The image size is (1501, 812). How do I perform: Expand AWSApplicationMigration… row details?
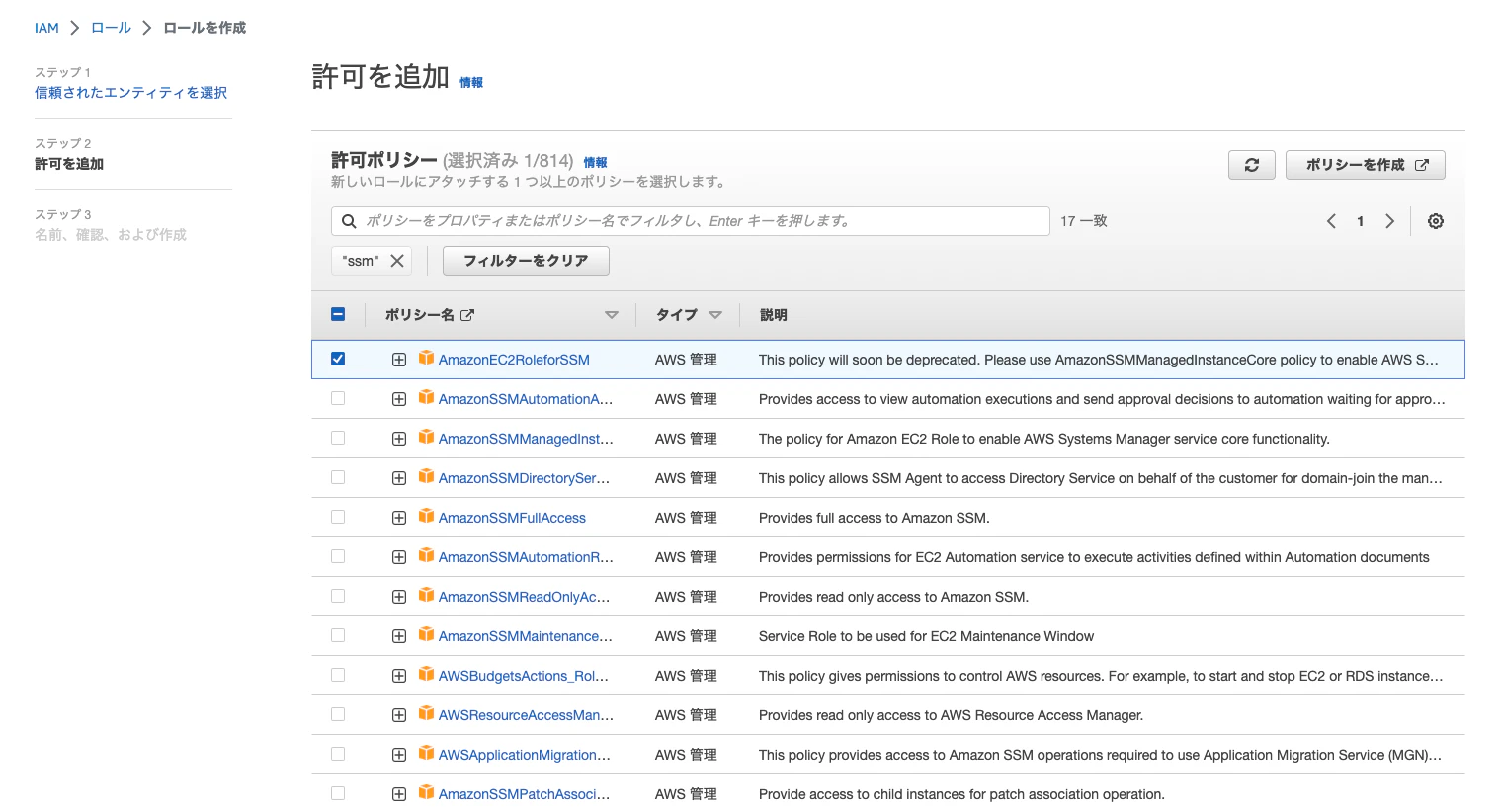point(399,755)
